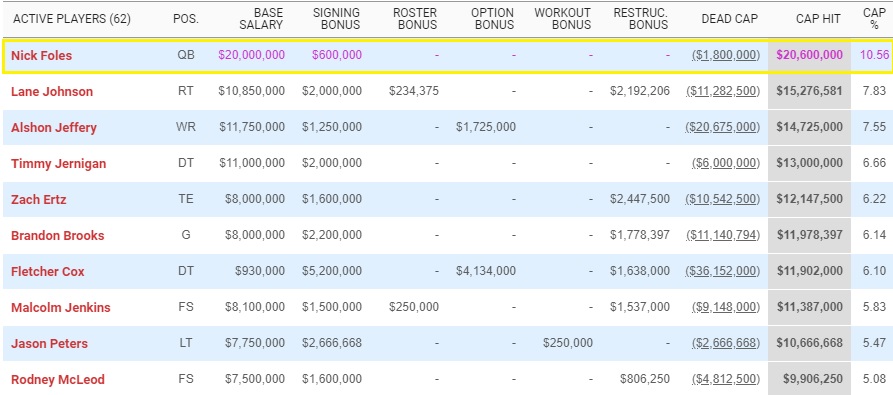Screen dimensions: 893x395
Task: Sort by Active Players column header
Action: point(72,19)
